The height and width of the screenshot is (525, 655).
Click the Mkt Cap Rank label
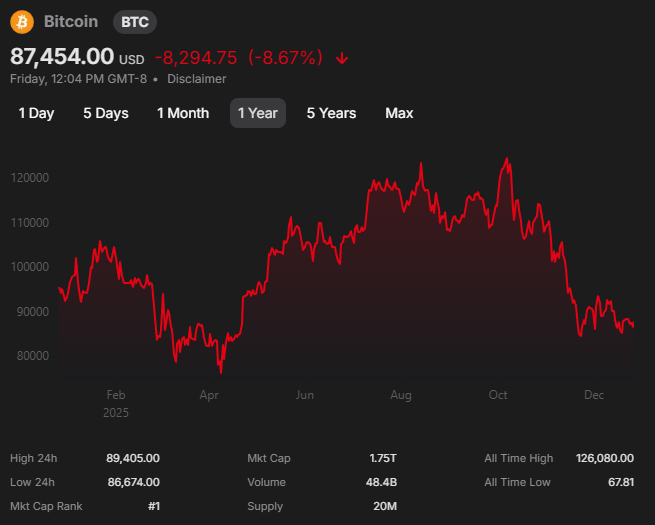[46, 507]
